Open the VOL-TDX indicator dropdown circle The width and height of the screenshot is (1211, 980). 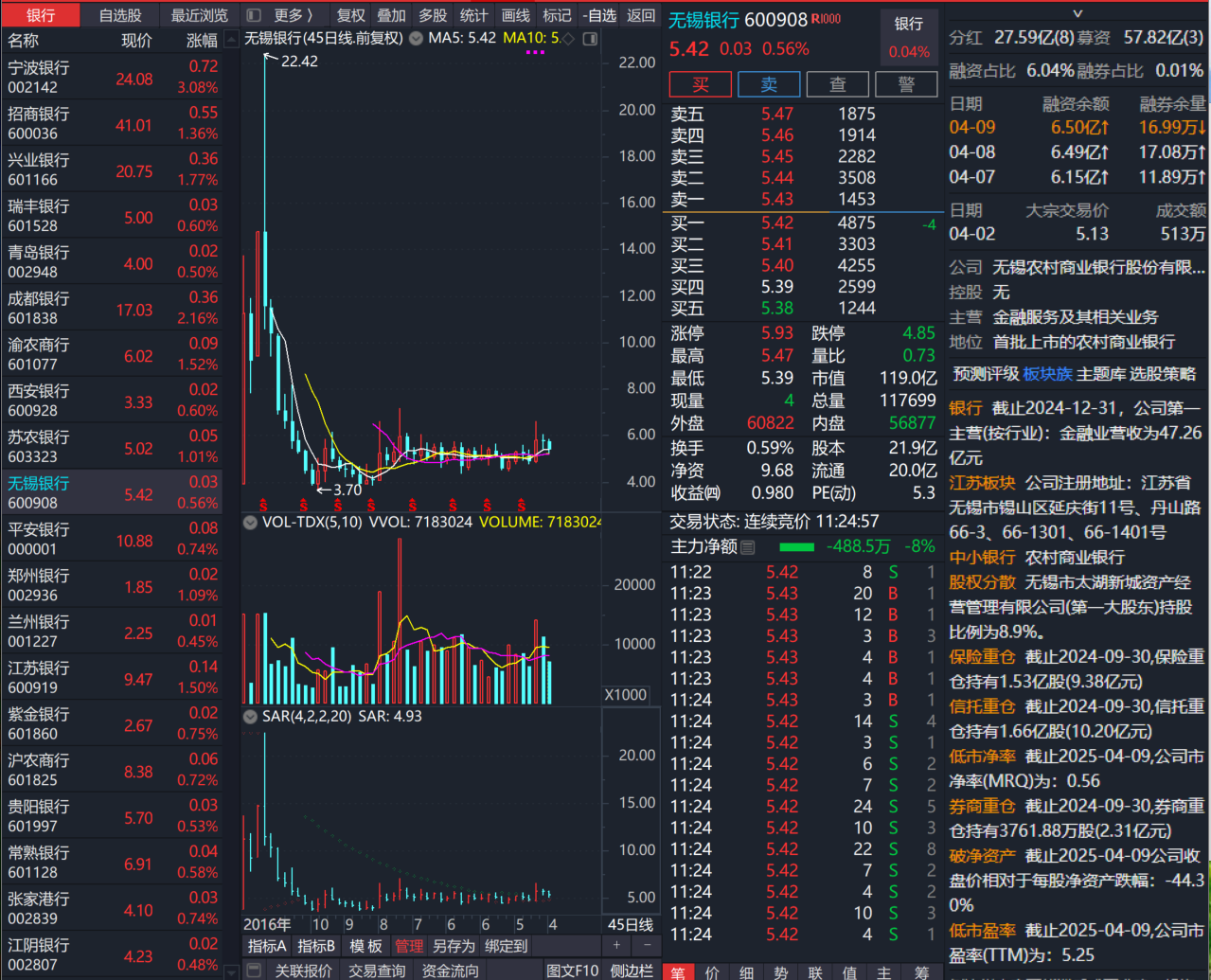250,522
